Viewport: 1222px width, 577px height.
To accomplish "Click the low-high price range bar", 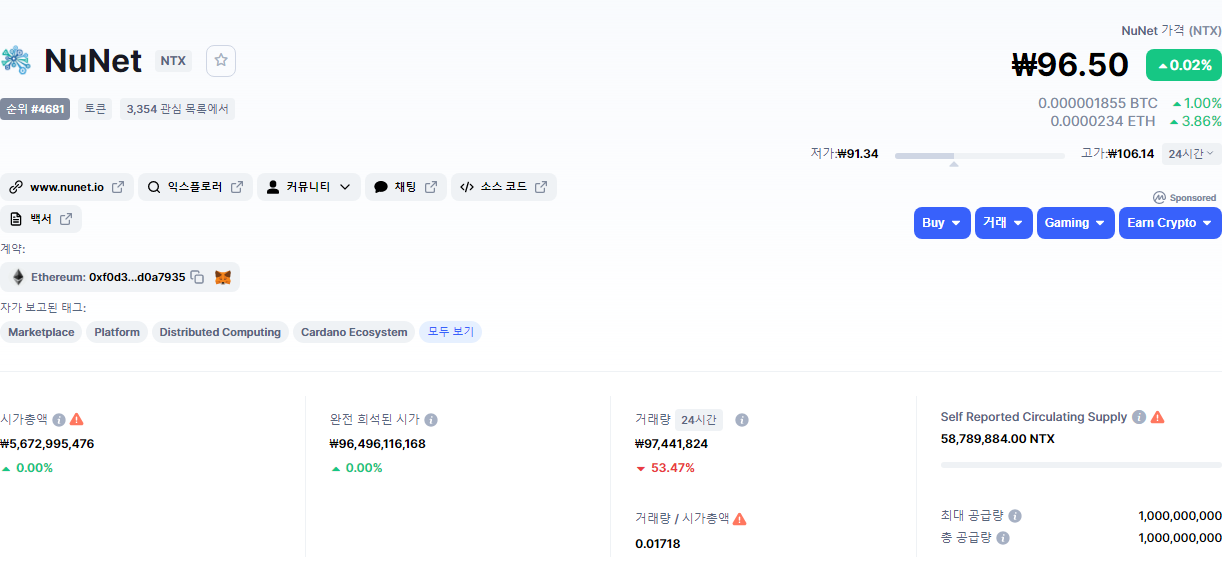I will point(980,156).
